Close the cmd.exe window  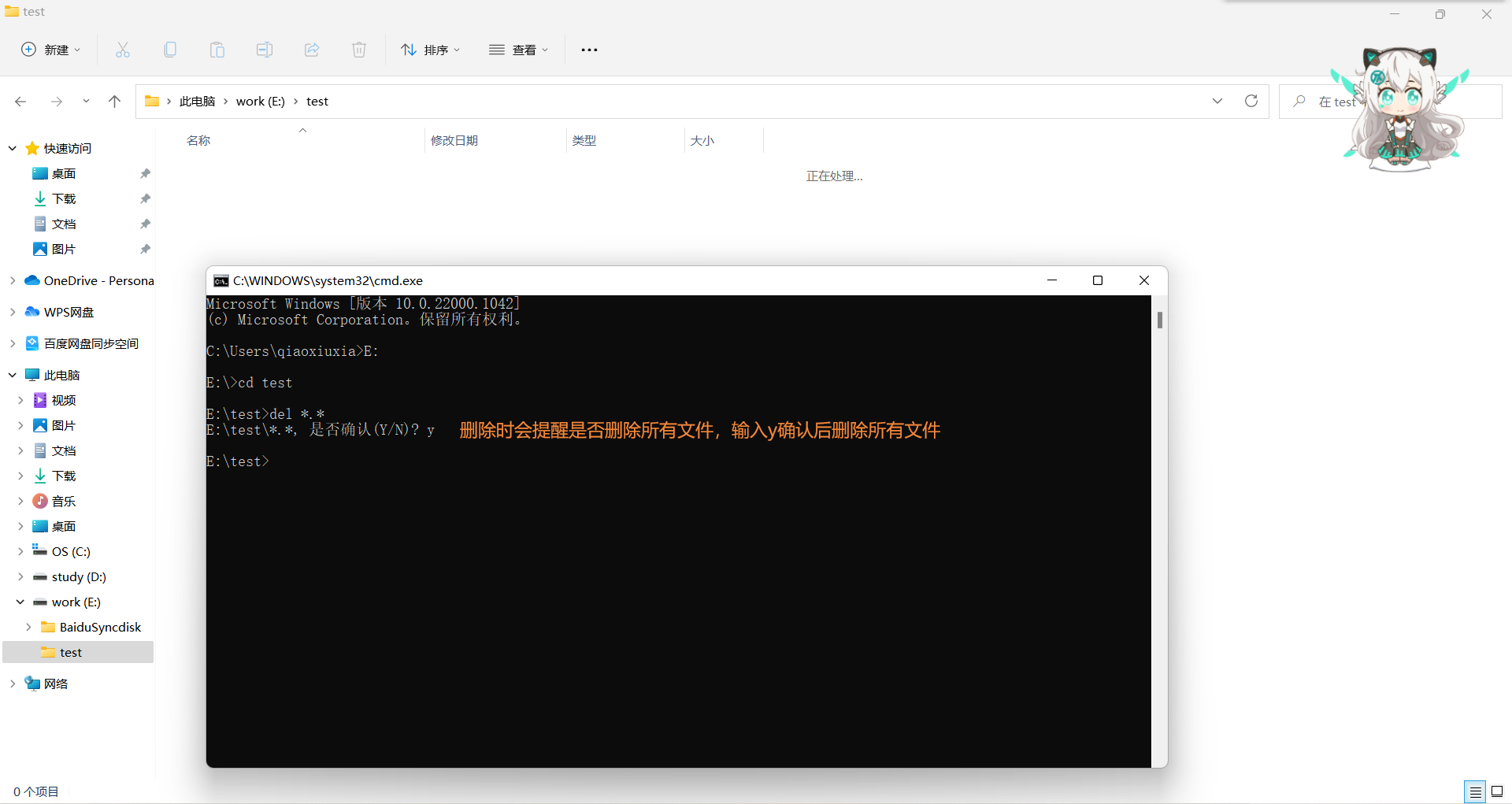coord(1144,280)
